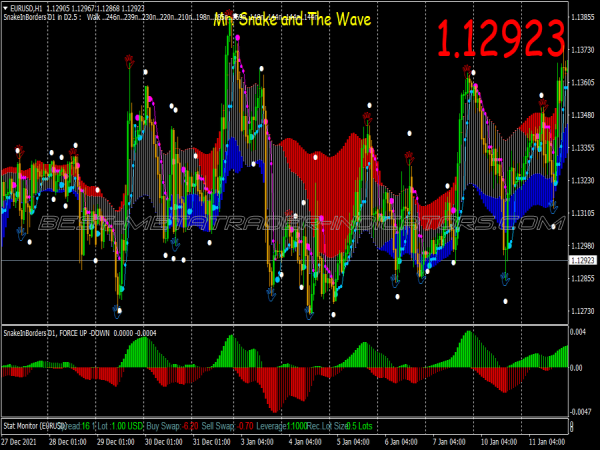Click the 4 Jan 04:00 time label
This screenshot has height=450, width=600.
(x=305, y=442)
